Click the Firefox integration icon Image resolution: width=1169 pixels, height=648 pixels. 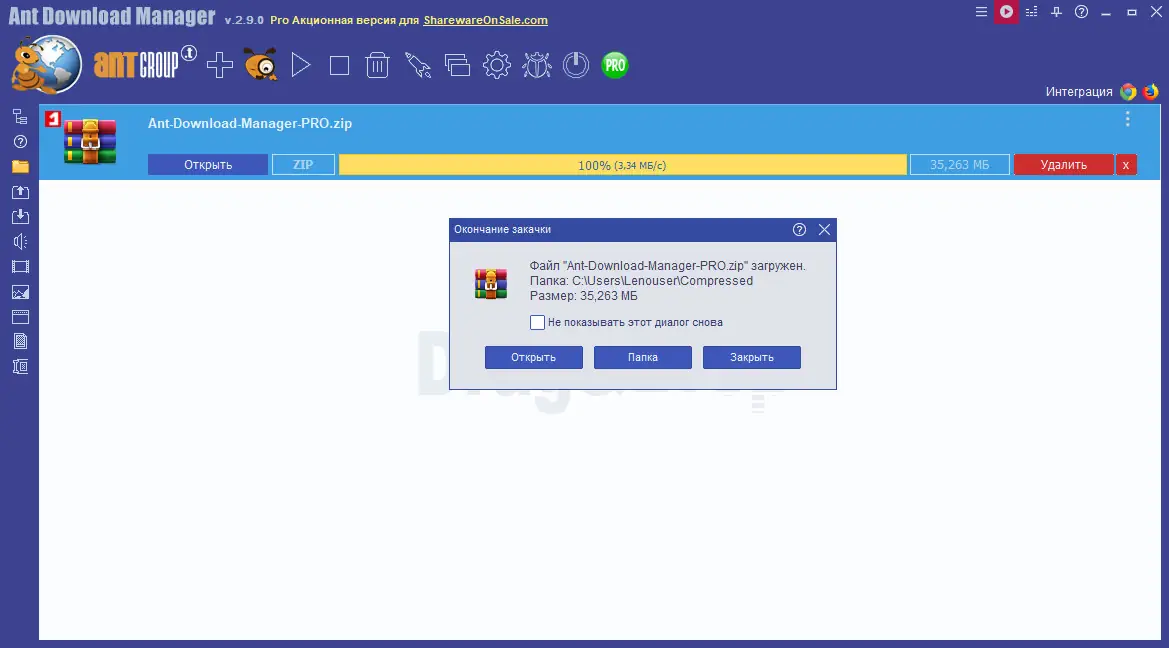tap(1151, 92)
